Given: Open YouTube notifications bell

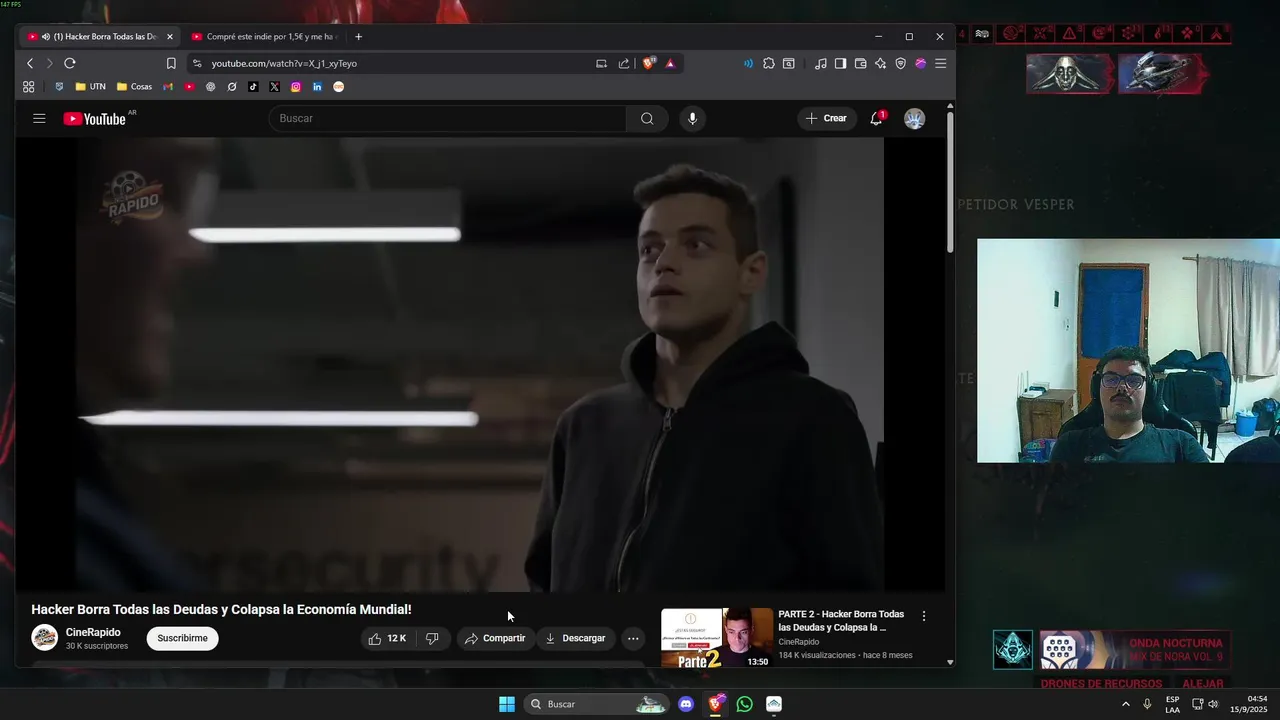Looking at the screenshot, I should [x=876, y=118].
